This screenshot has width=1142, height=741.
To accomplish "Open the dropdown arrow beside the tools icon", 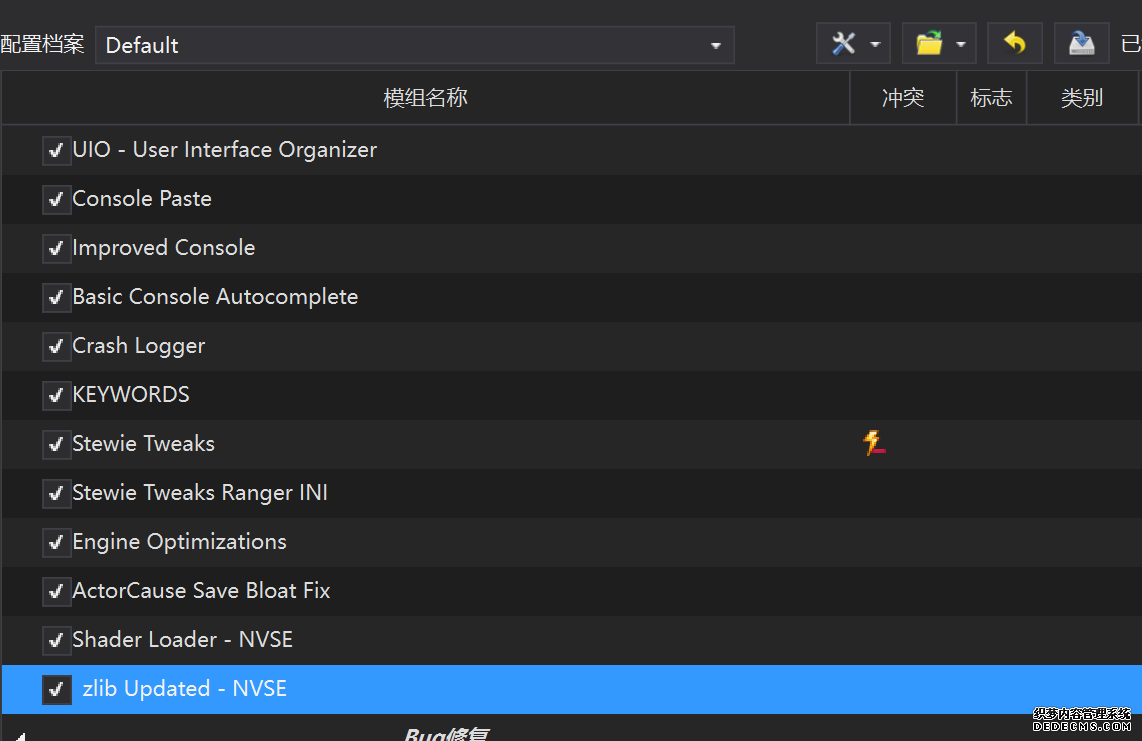I will (875, 45).
